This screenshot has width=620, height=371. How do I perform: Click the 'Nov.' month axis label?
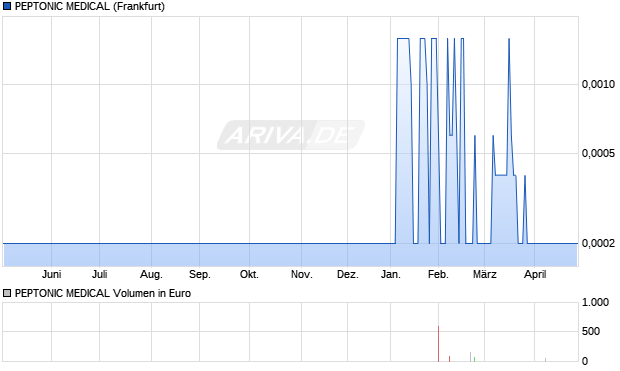(x=302, y=274)
